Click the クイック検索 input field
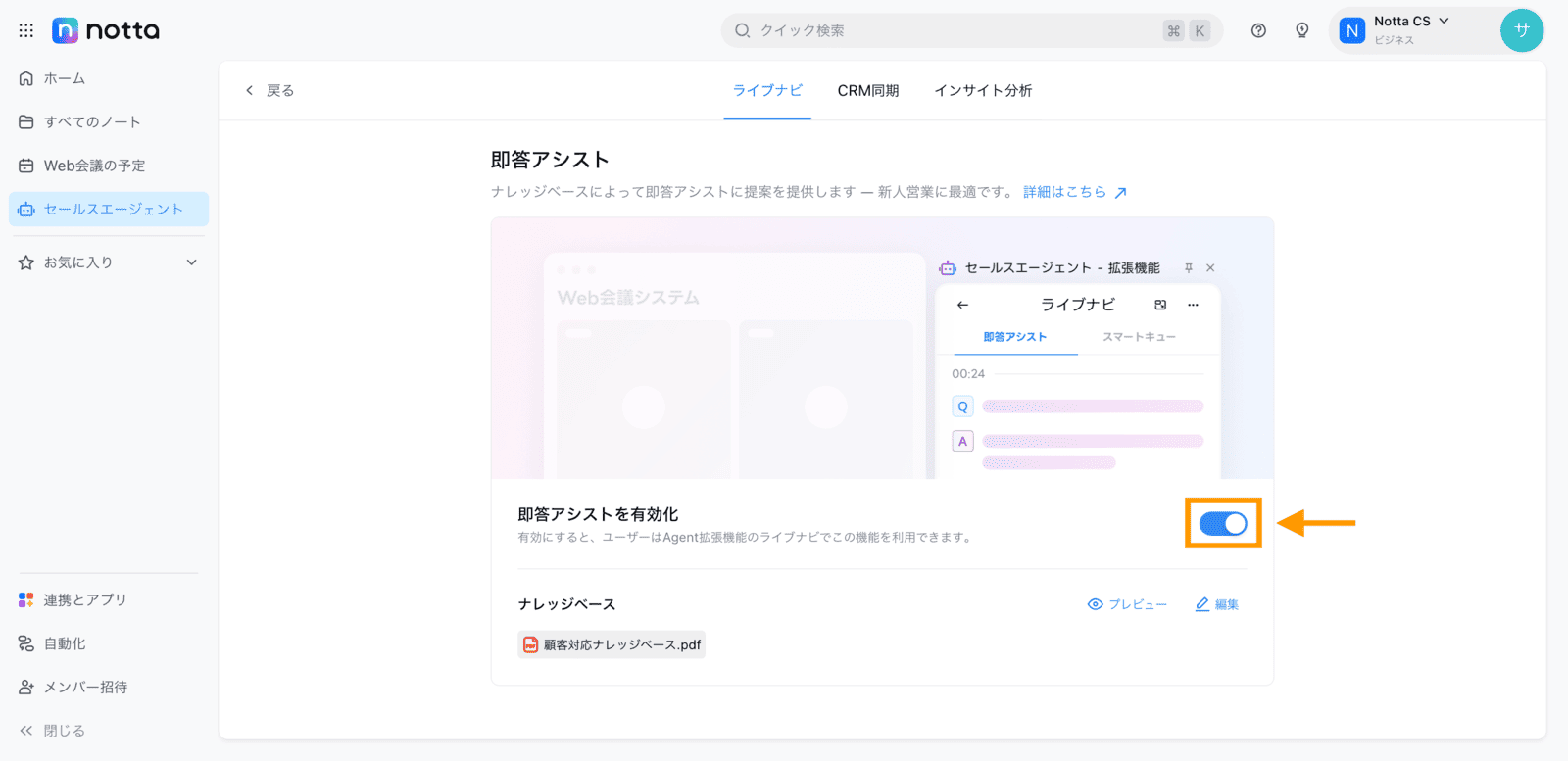The width and height of the screenshot is (1568, 761). click(972, 30)
